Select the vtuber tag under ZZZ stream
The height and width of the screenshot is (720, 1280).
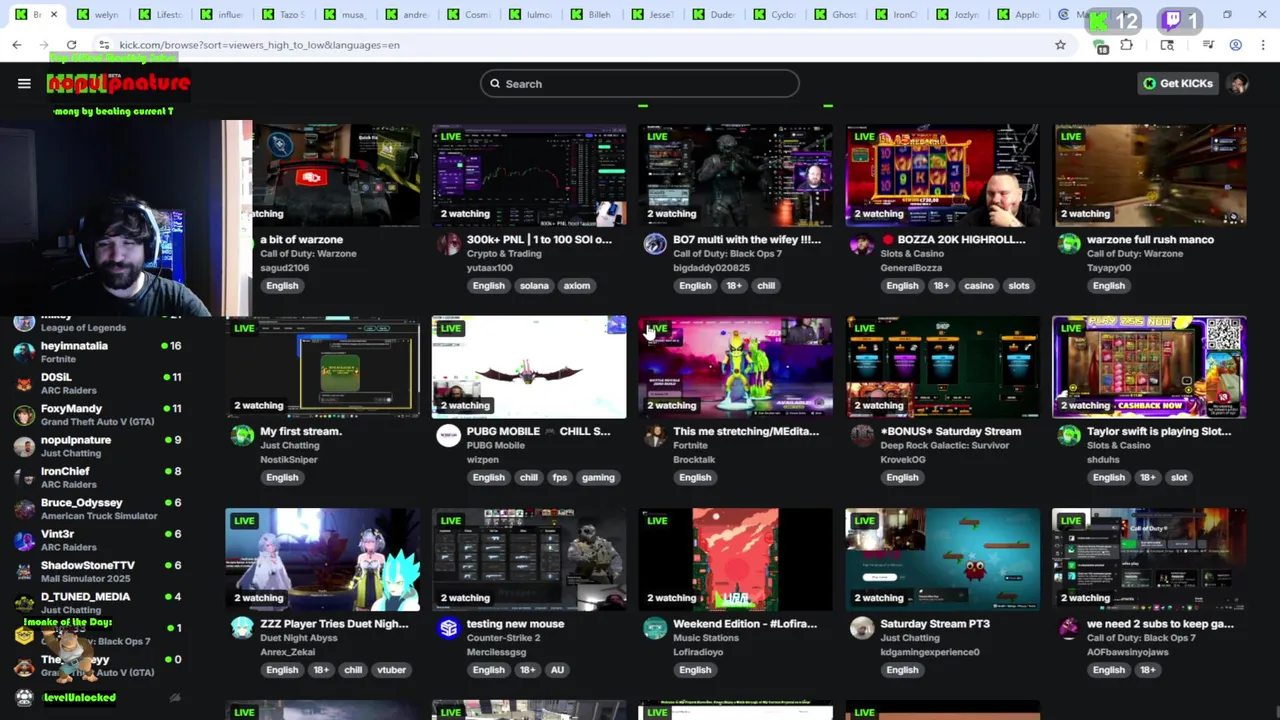(x=391, y=670)
